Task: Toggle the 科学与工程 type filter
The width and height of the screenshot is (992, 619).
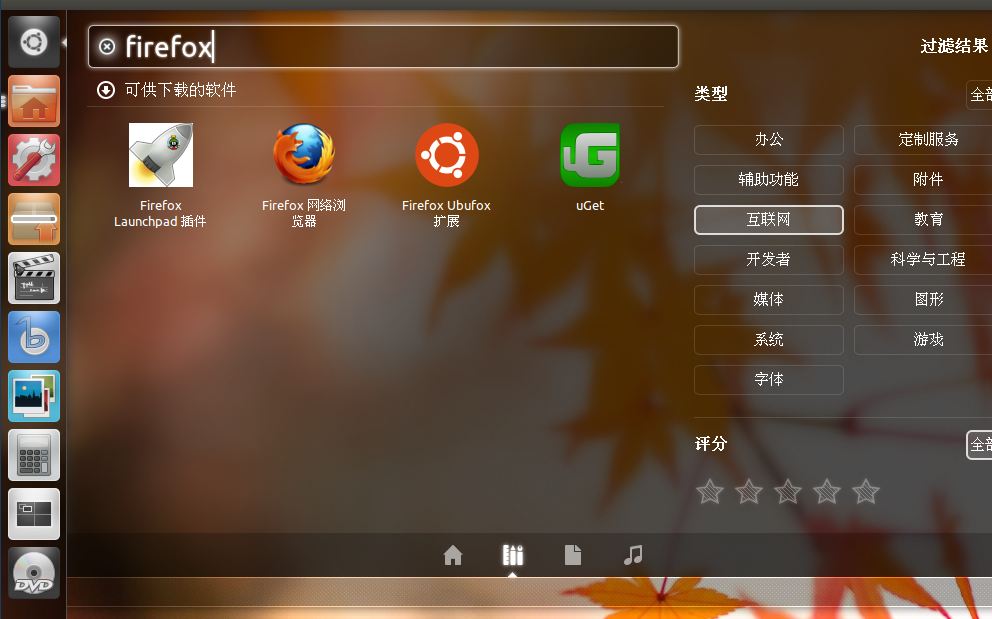Action: (x=923, y=259)
